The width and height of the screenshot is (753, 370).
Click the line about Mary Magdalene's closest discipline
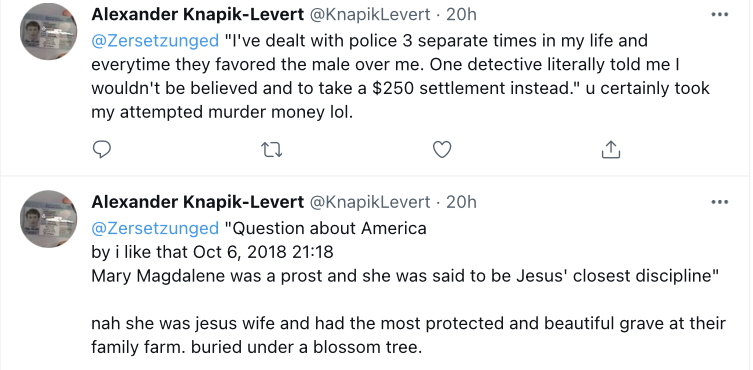(404, 276)
